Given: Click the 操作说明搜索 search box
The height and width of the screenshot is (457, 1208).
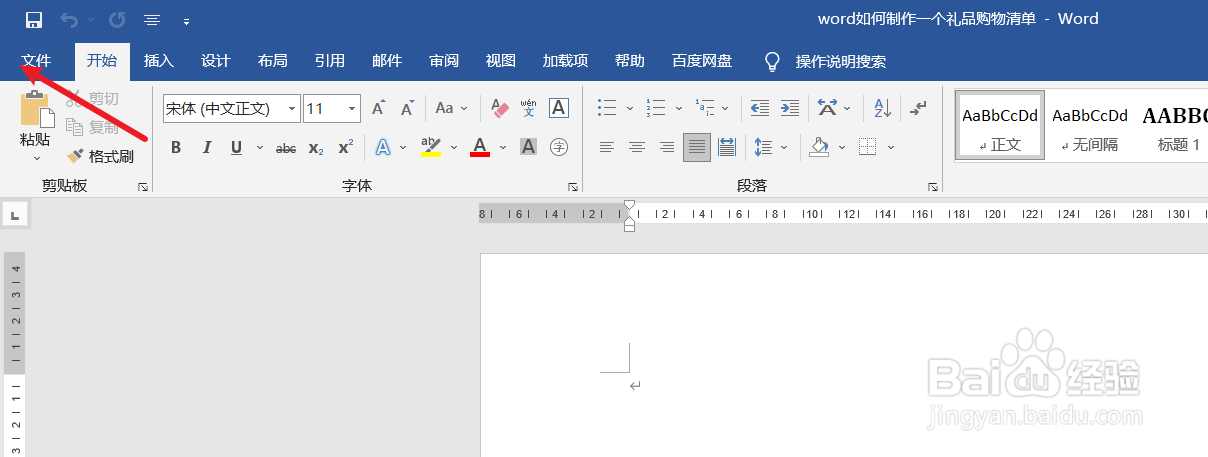Looking at the screenshot, I should point(840,61).
